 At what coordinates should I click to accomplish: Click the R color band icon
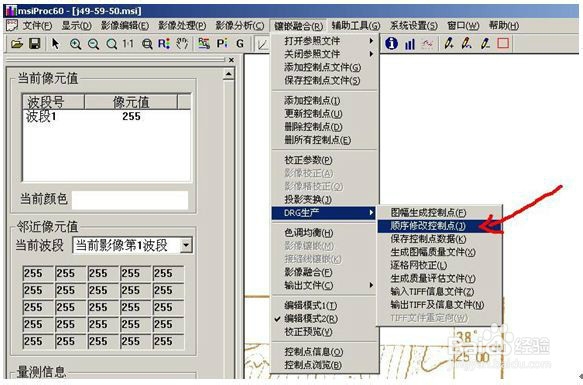tap(164, 44)
